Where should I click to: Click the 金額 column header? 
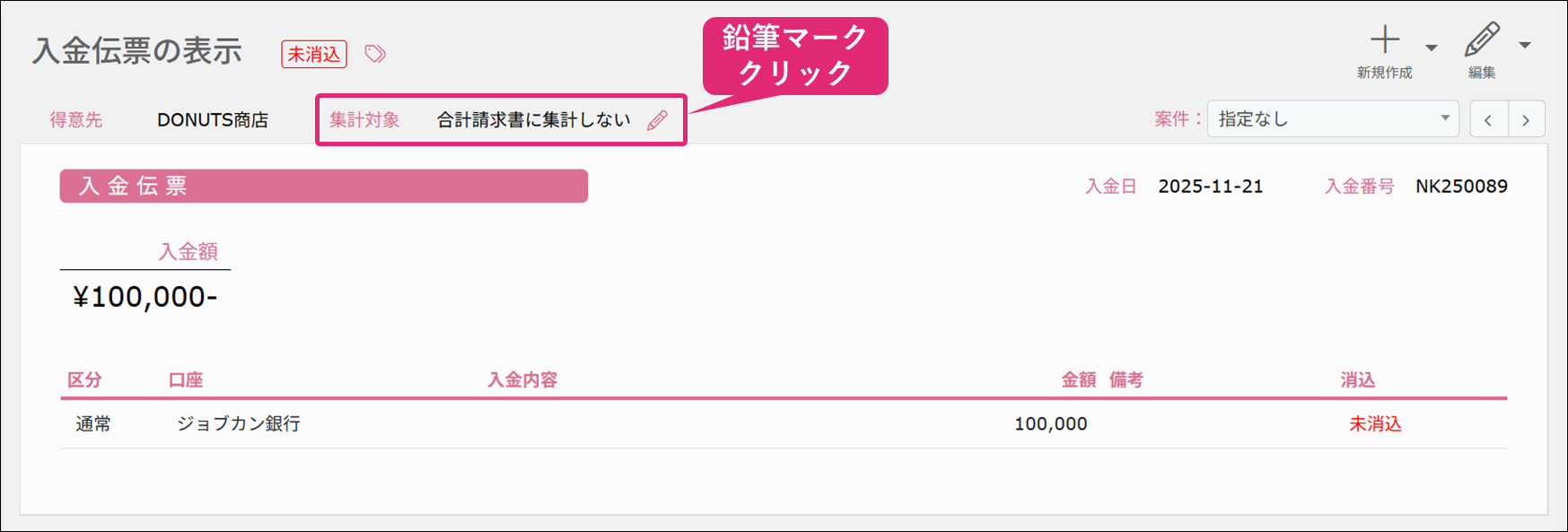(1078, 379)
